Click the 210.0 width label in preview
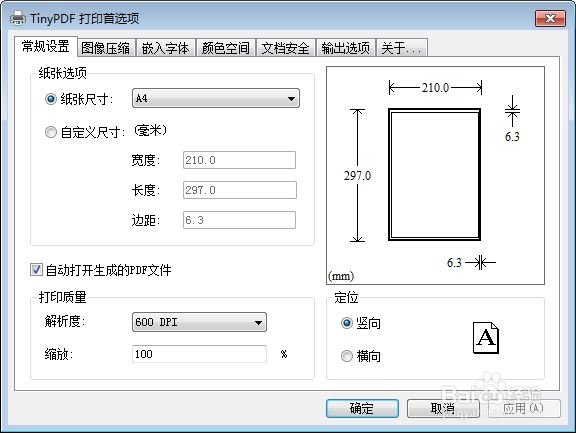Image resolution: width=576 pixels, height=433 pixels. (x=435, y=88)
